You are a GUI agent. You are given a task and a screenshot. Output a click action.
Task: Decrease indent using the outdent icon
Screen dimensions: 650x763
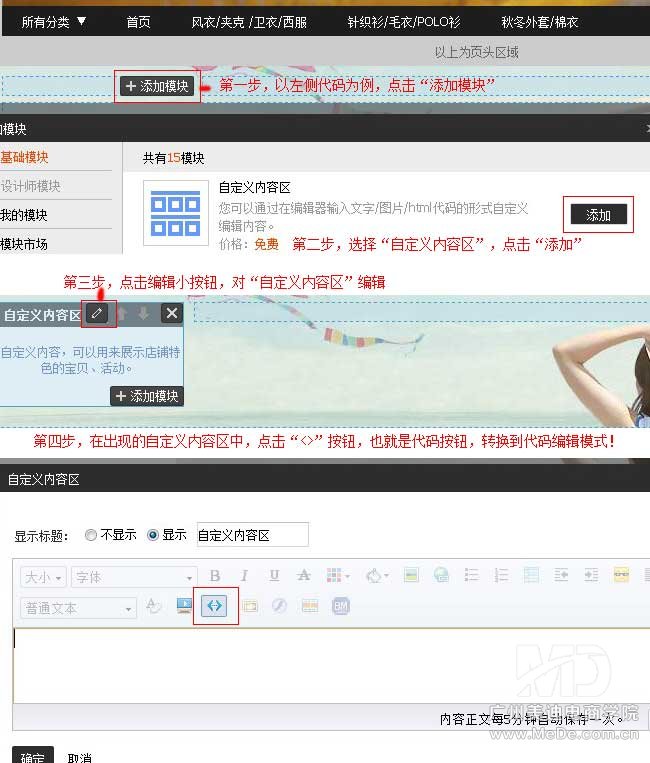561,576
